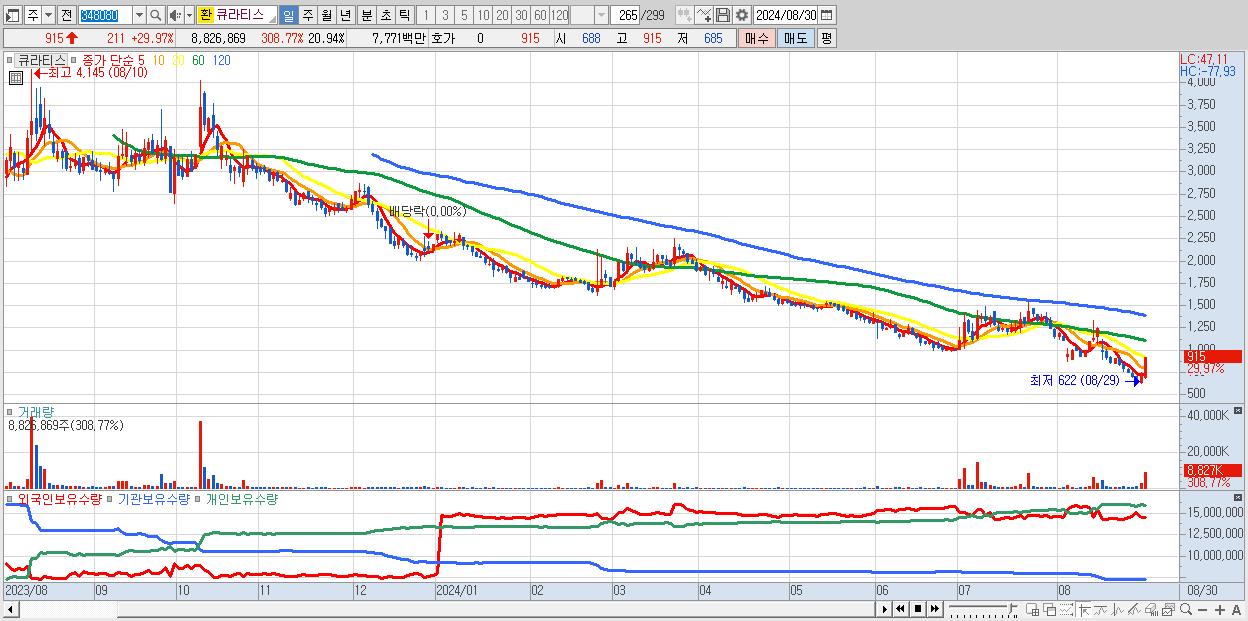
Task: Click the replay speed slider handle
Action: 1013,609
